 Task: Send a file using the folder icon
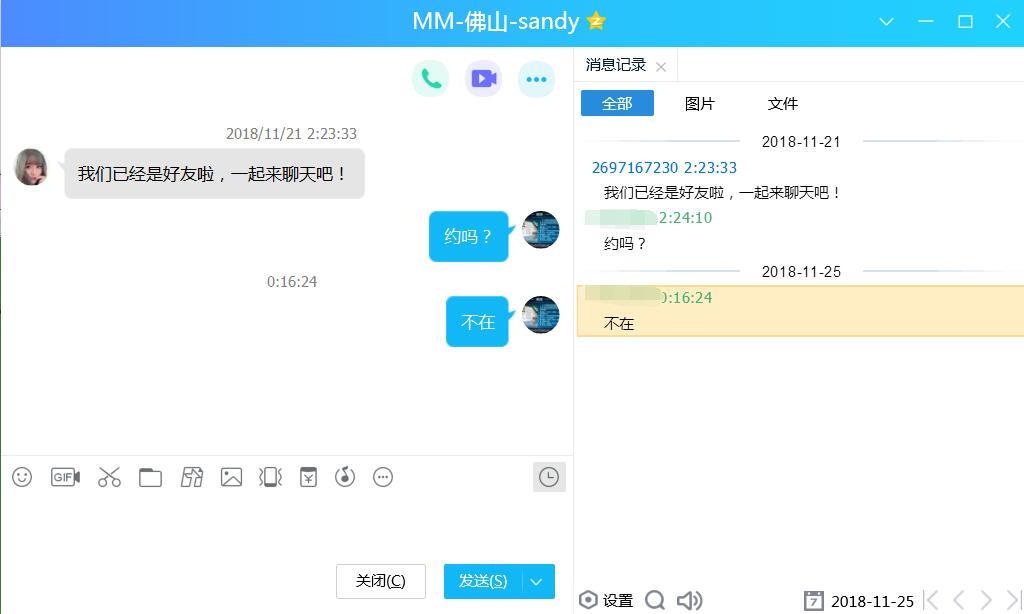pos(150,477)
